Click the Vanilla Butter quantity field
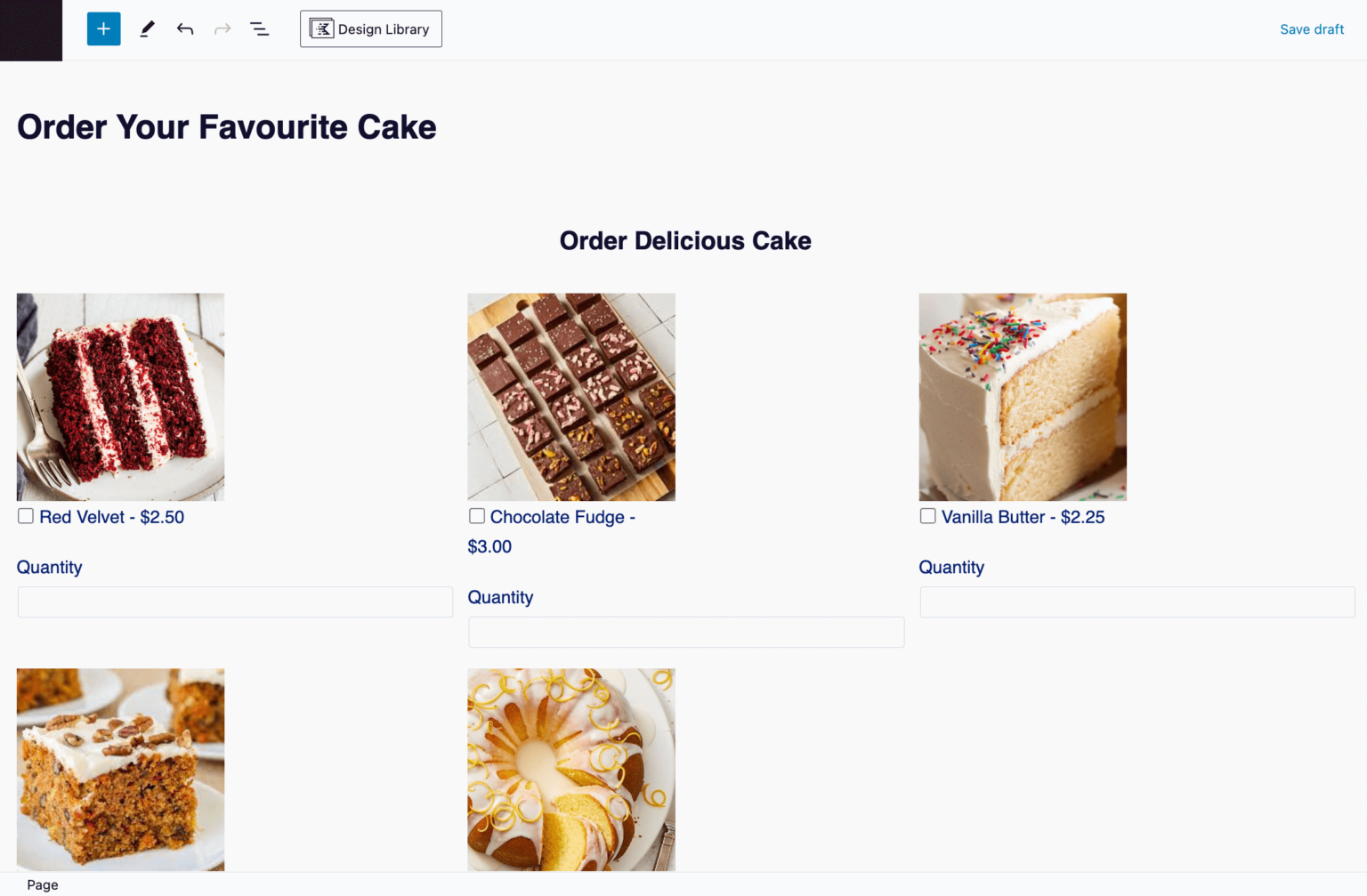Viewport: 1367px width, 896px height. click(x=1136, y=601)
